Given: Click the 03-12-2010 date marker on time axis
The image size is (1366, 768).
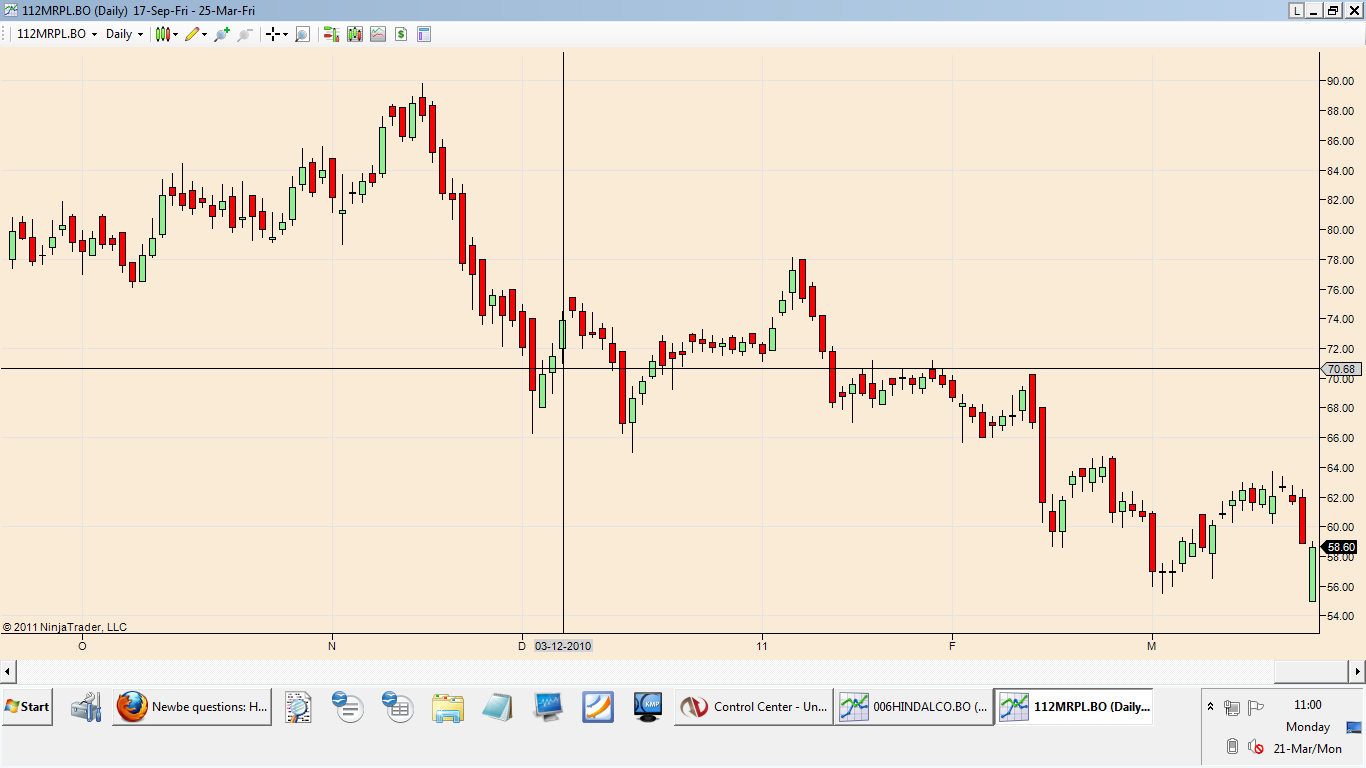Looking at the screenshot, I should coord(563,646).
